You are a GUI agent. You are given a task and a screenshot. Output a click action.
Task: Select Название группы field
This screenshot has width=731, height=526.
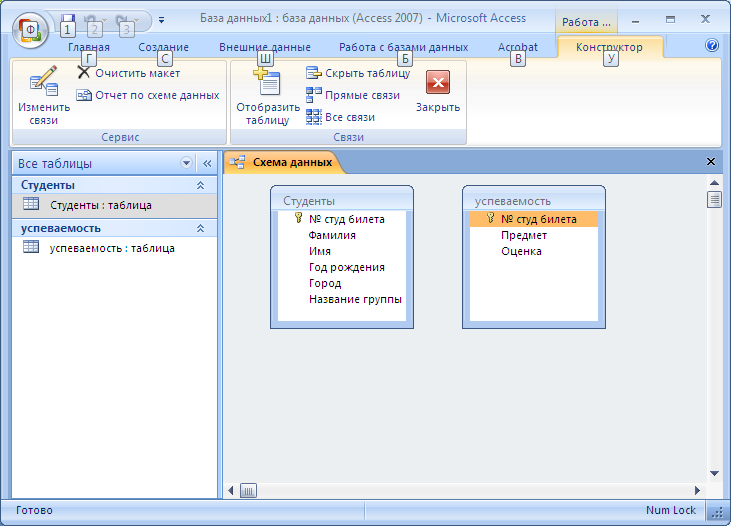(355, 299)
